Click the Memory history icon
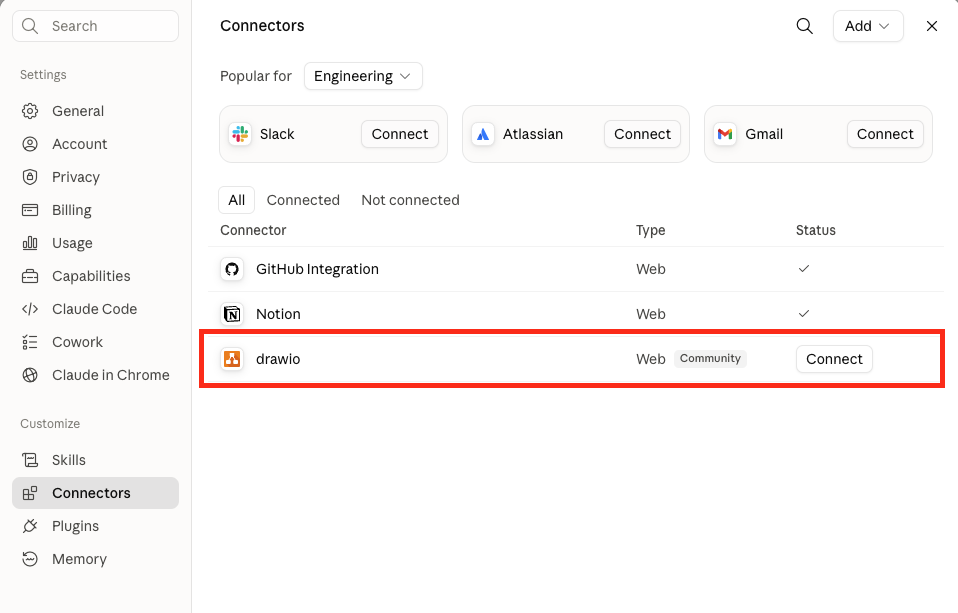 [x=30, y=559]
